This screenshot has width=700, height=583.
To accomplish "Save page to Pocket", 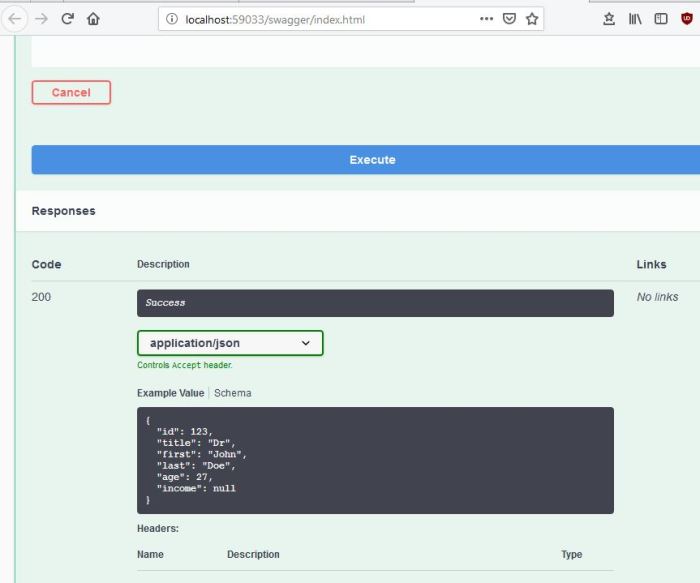I will point(510,19).
